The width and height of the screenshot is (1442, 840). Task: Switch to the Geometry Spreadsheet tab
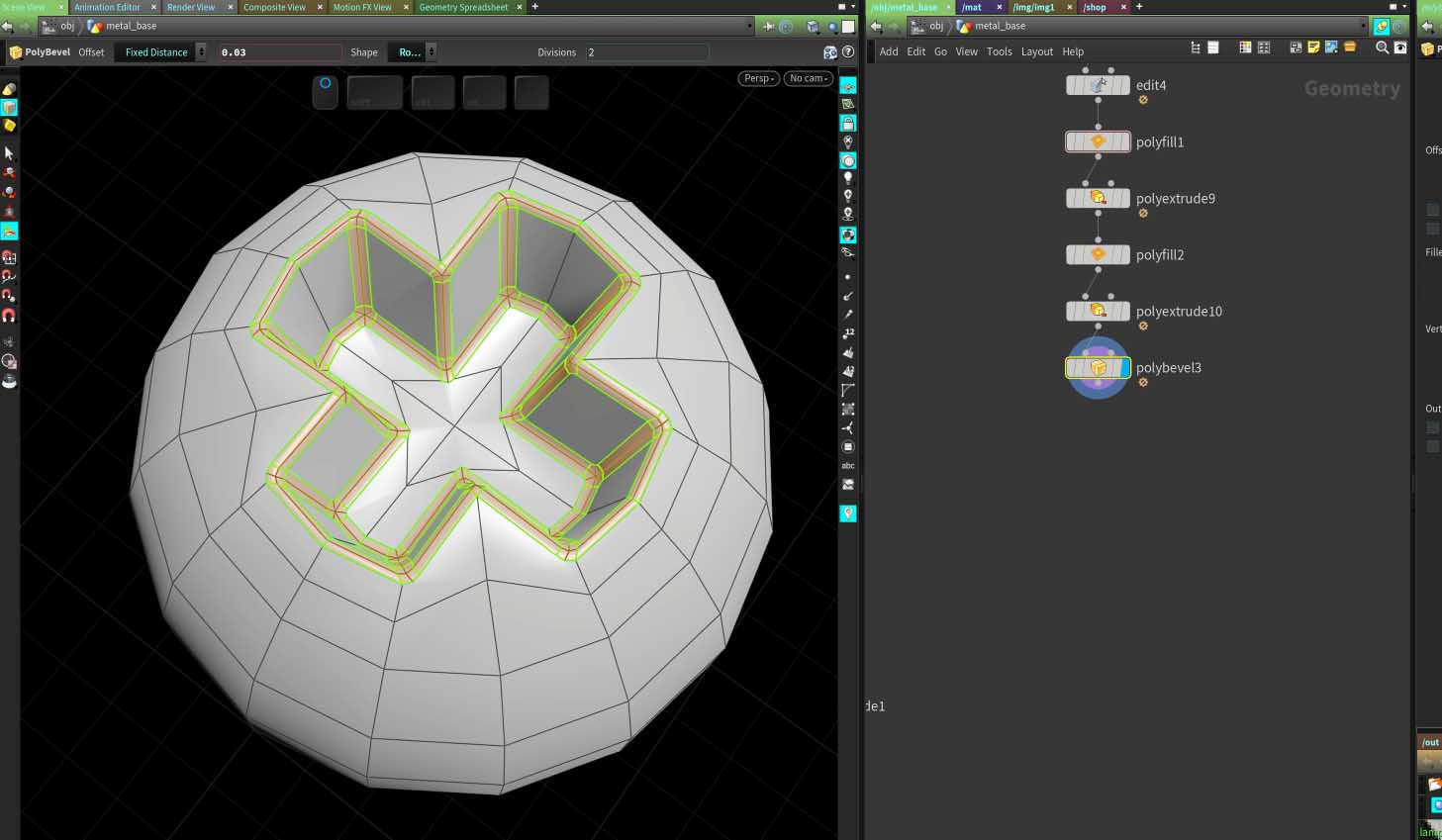(463, 7)
